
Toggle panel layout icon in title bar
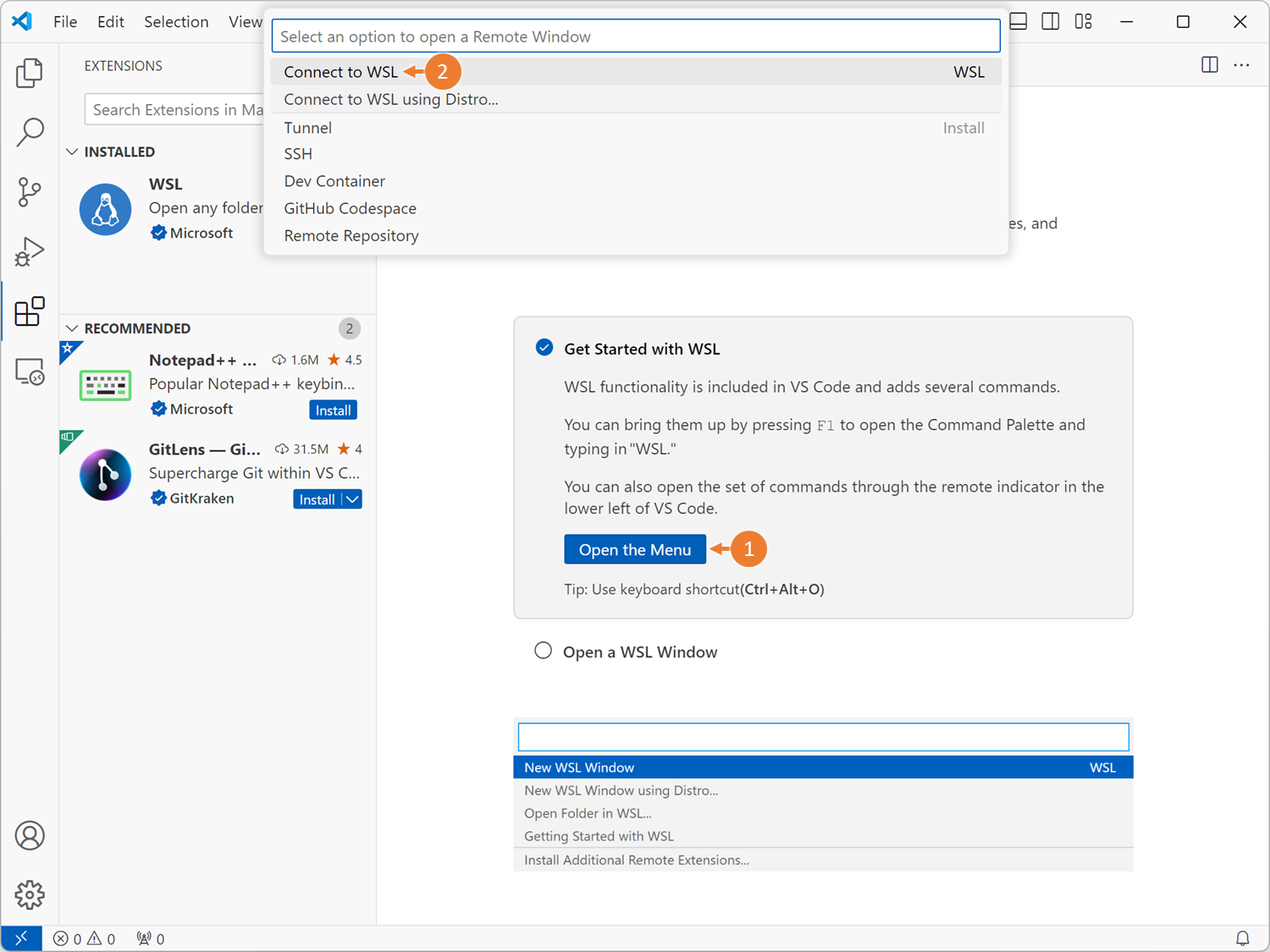click(1019, 21)
